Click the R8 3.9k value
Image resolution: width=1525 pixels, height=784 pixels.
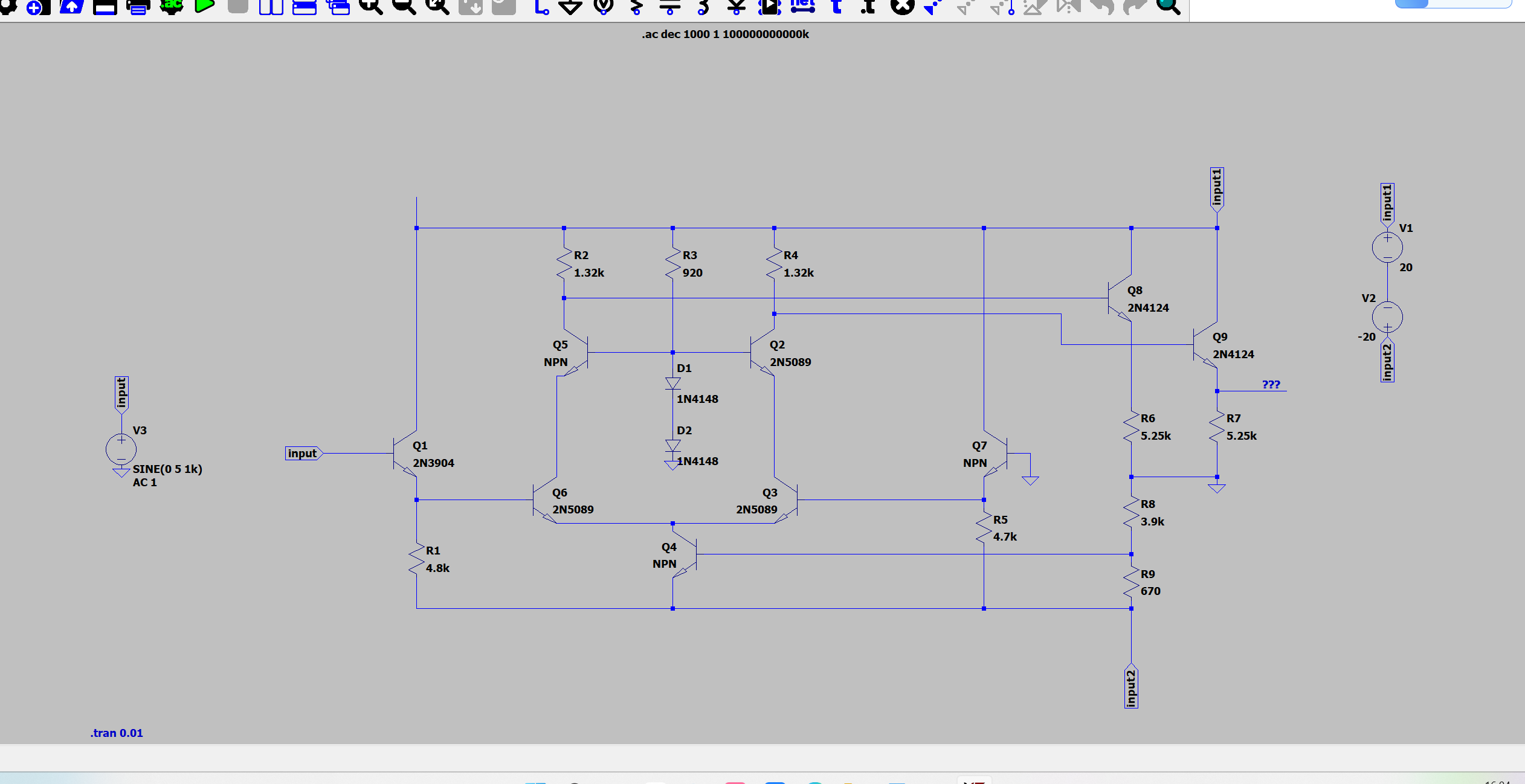[x=1152, y=521]
